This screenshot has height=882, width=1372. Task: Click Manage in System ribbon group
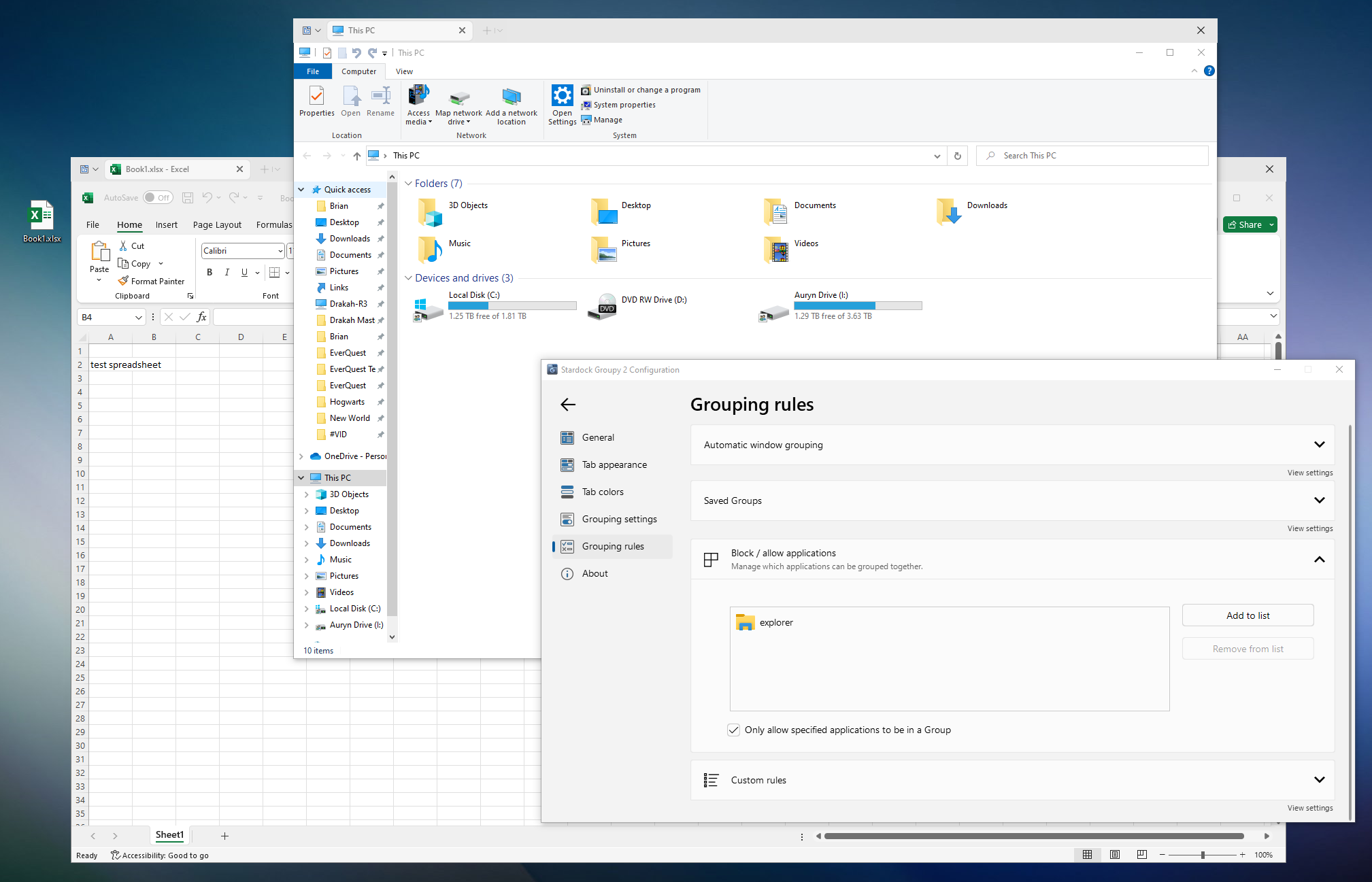601,120
